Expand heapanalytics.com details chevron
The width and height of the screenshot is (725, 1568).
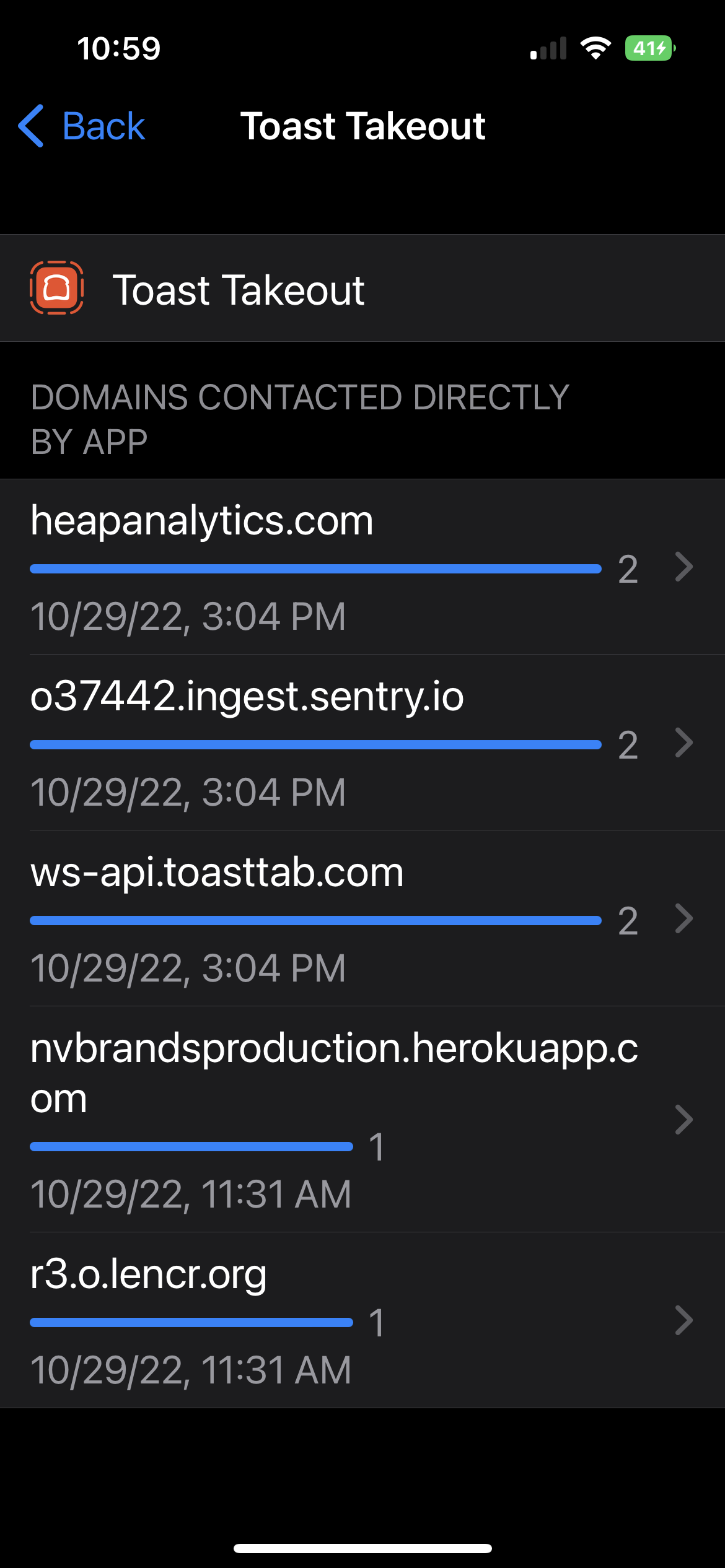coord(683,567)
